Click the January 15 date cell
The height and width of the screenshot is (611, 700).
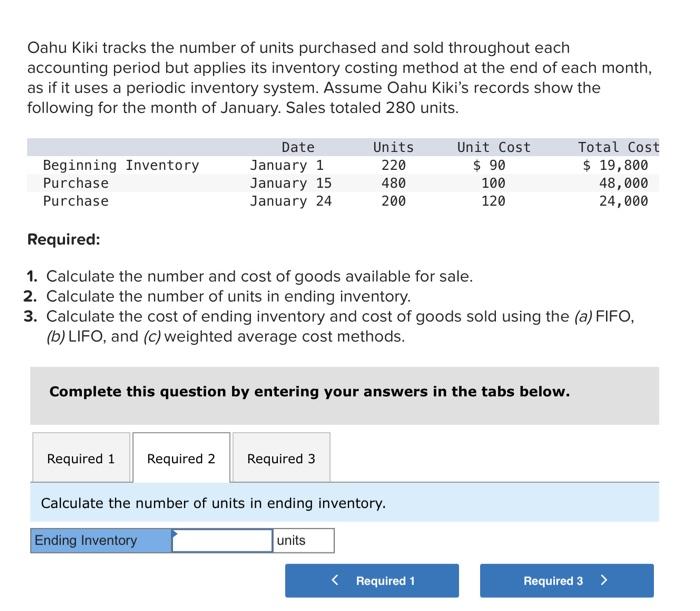(x=290, y=183)
